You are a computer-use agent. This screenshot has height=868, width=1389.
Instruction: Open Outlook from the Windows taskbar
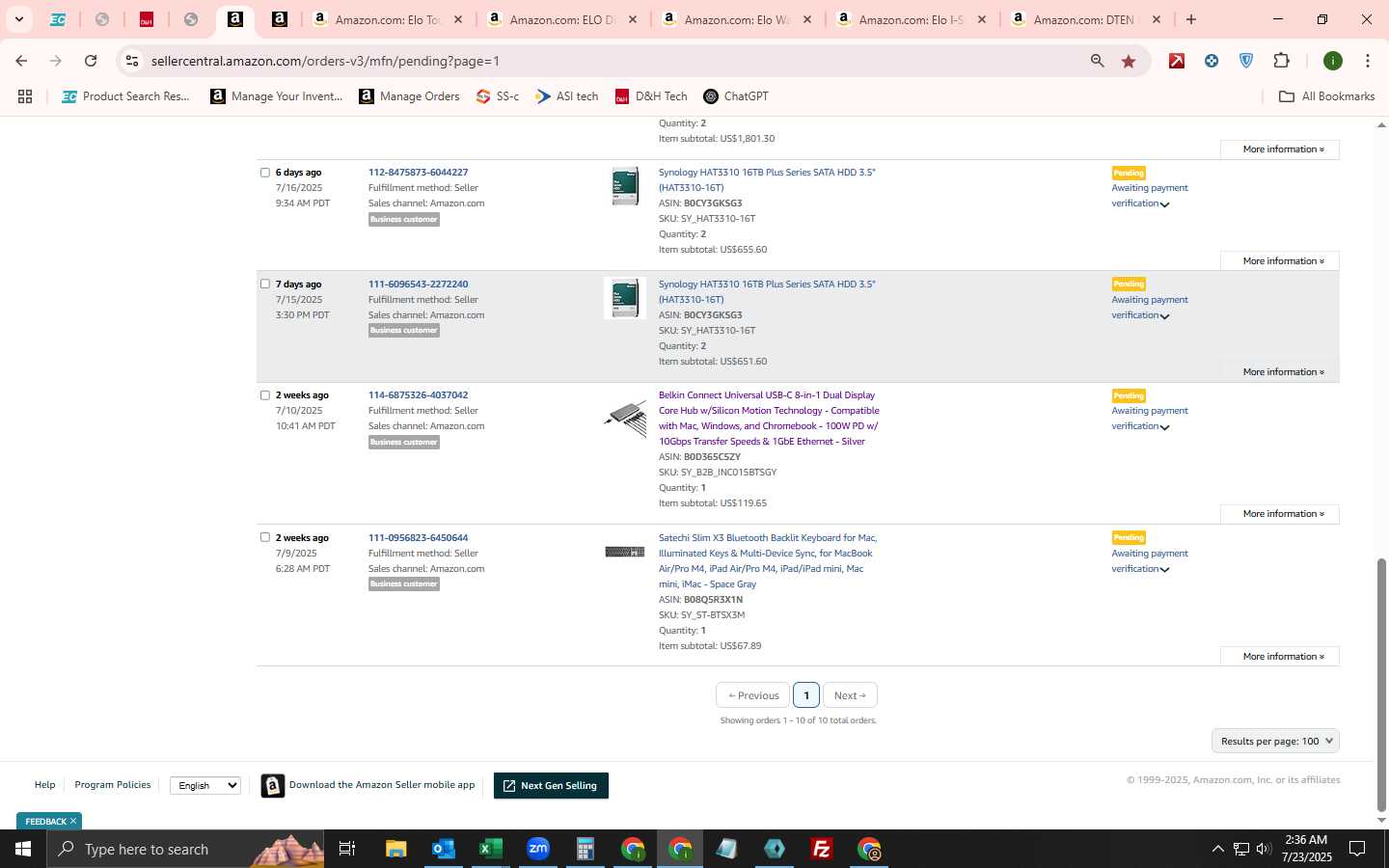point(444,849)
